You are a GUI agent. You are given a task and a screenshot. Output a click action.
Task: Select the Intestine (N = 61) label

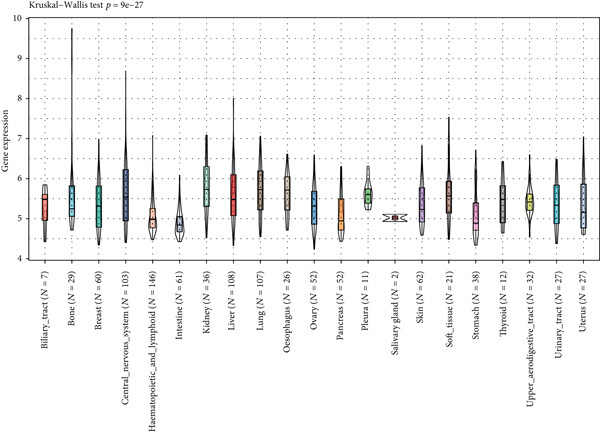coord(179,305)
